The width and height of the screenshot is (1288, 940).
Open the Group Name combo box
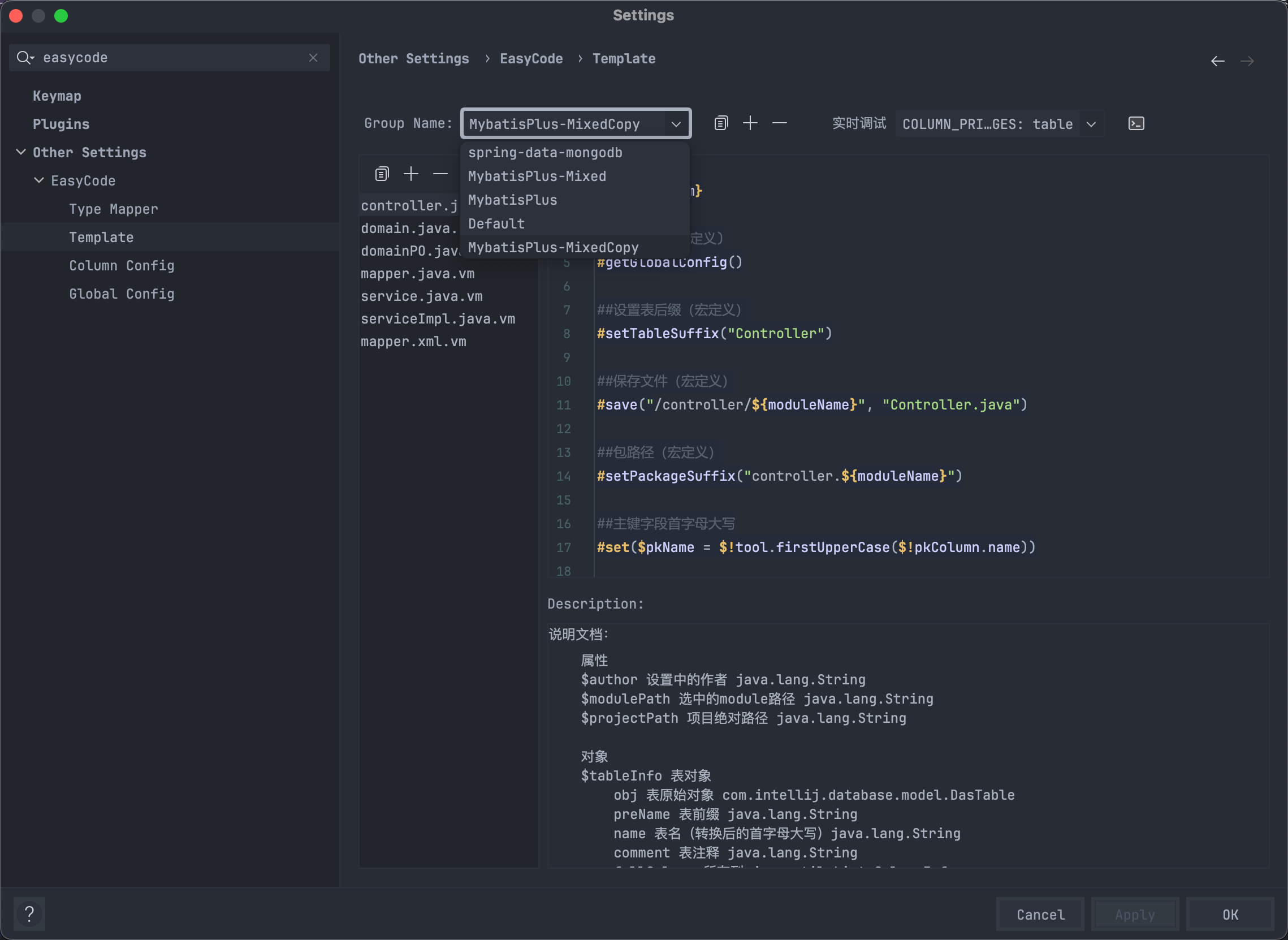[576, 123]
